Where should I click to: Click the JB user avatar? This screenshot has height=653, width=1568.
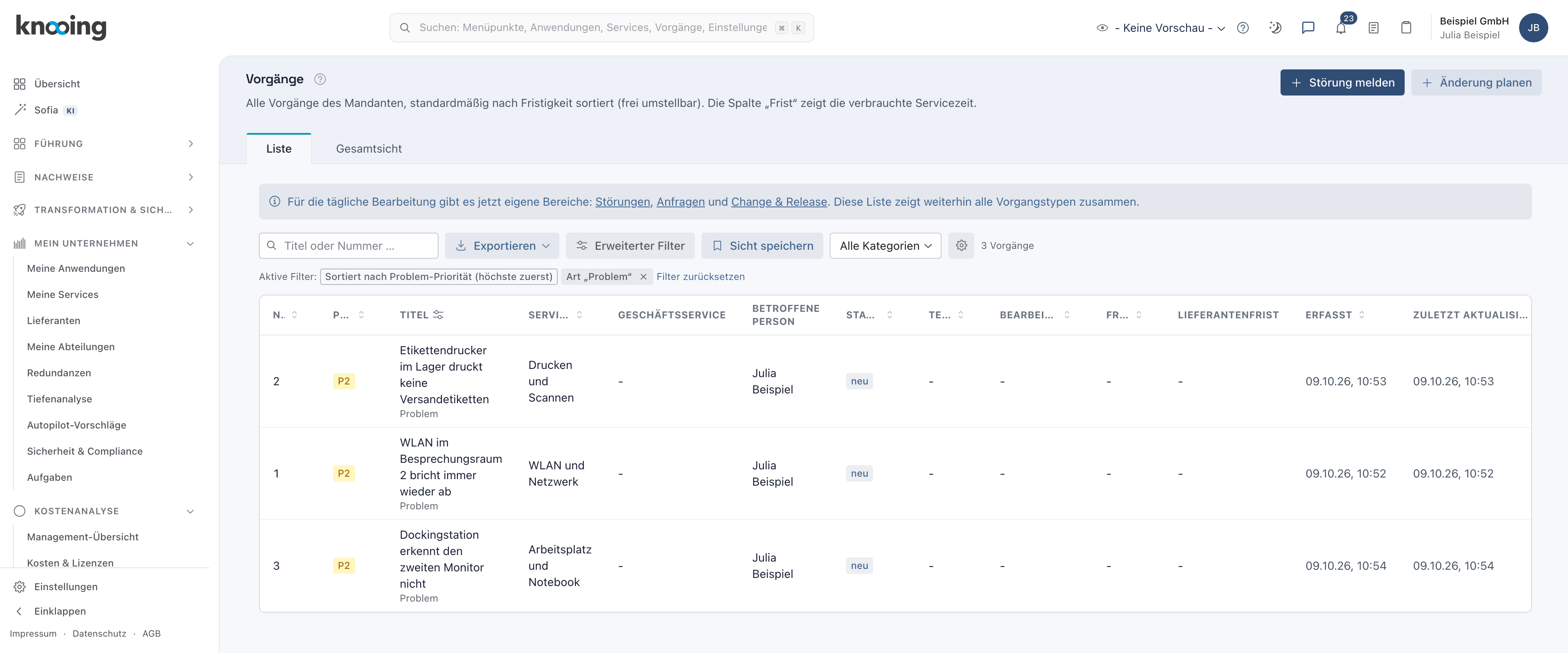point(1533,28)
